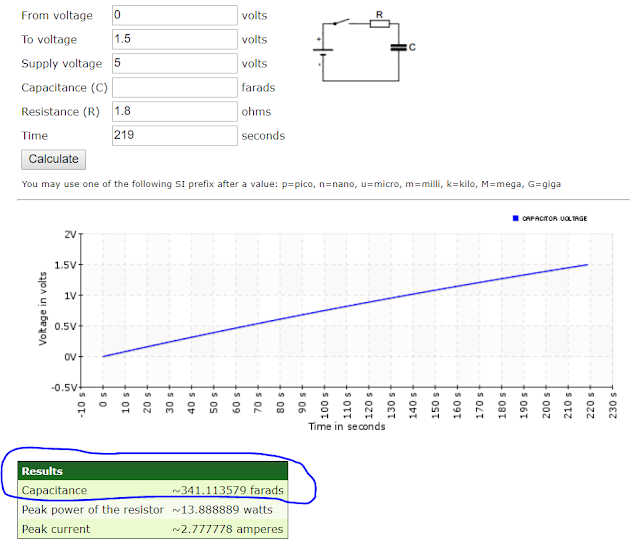Click the Capacitor Voltage legend label
This screenshot has width=640, height=549.
[x=554, y=219]
